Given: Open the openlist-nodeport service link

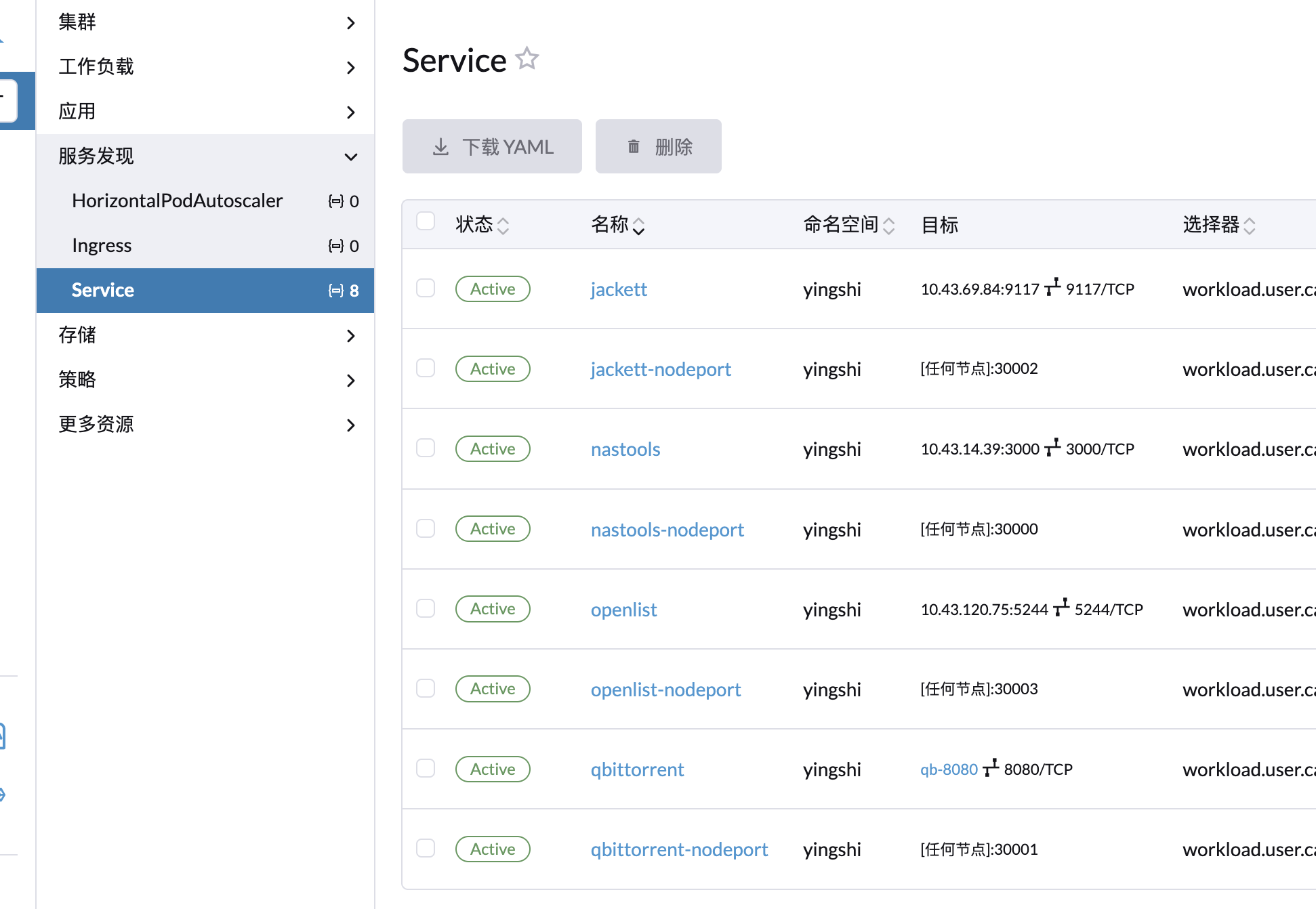Looking at the screenshot, I should click(x=665, y=690).
